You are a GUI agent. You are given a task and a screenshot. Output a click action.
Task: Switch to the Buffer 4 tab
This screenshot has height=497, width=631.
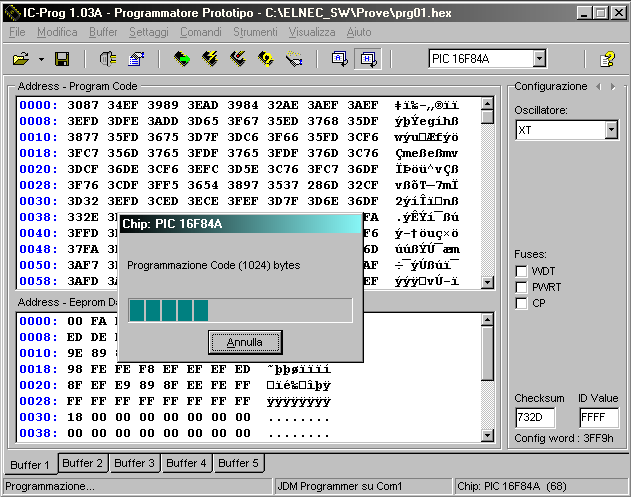186,463
